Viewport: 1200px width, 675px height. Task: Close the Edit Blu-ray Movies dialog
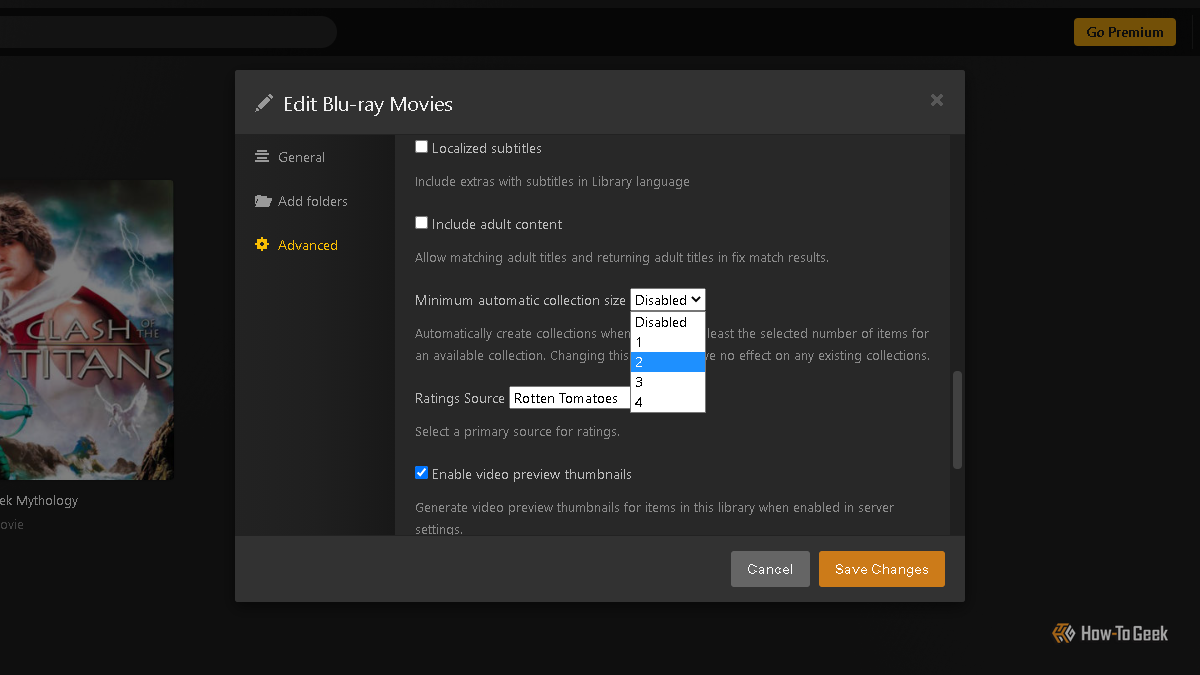coord(936,100)
